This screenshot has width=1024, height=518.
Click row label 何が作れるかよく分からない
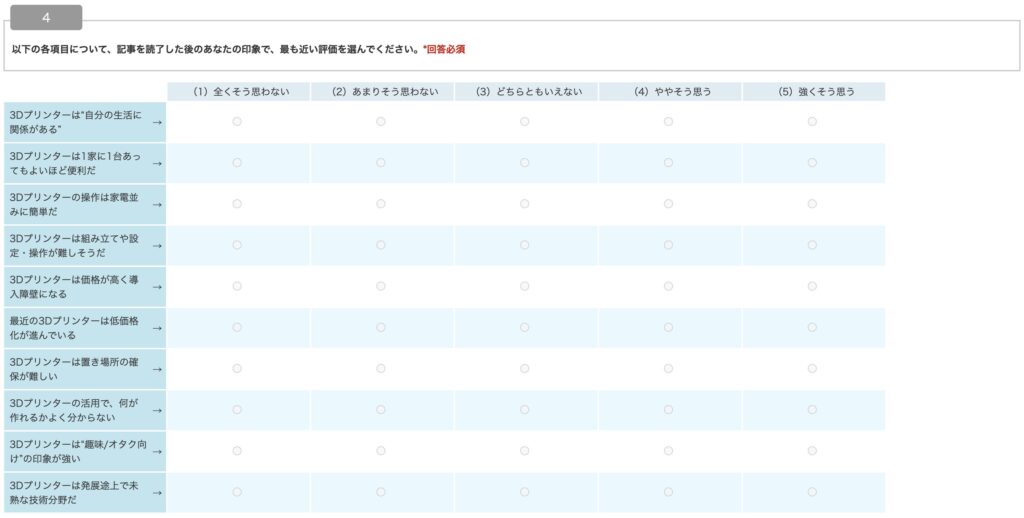pyautogui.click(x=85, y=410)
